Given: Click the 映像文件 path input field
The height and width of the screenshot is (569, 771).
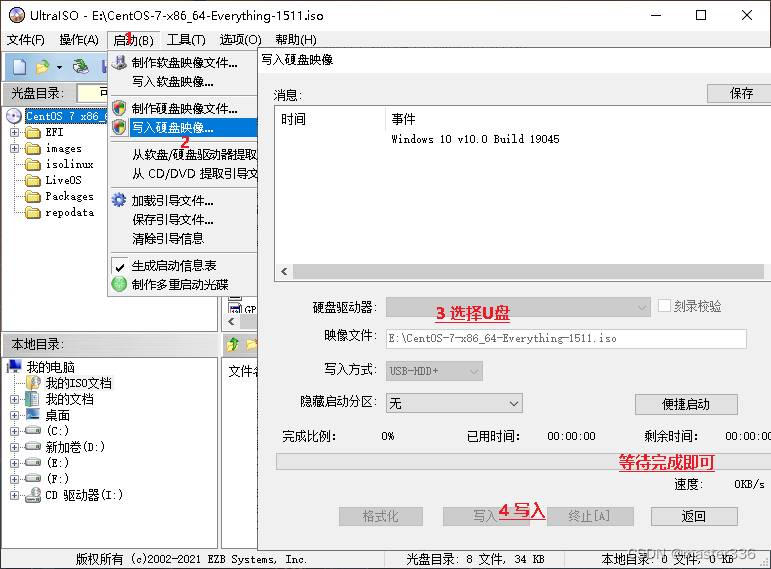Looking at the screenshot, I should coord(566,338).
